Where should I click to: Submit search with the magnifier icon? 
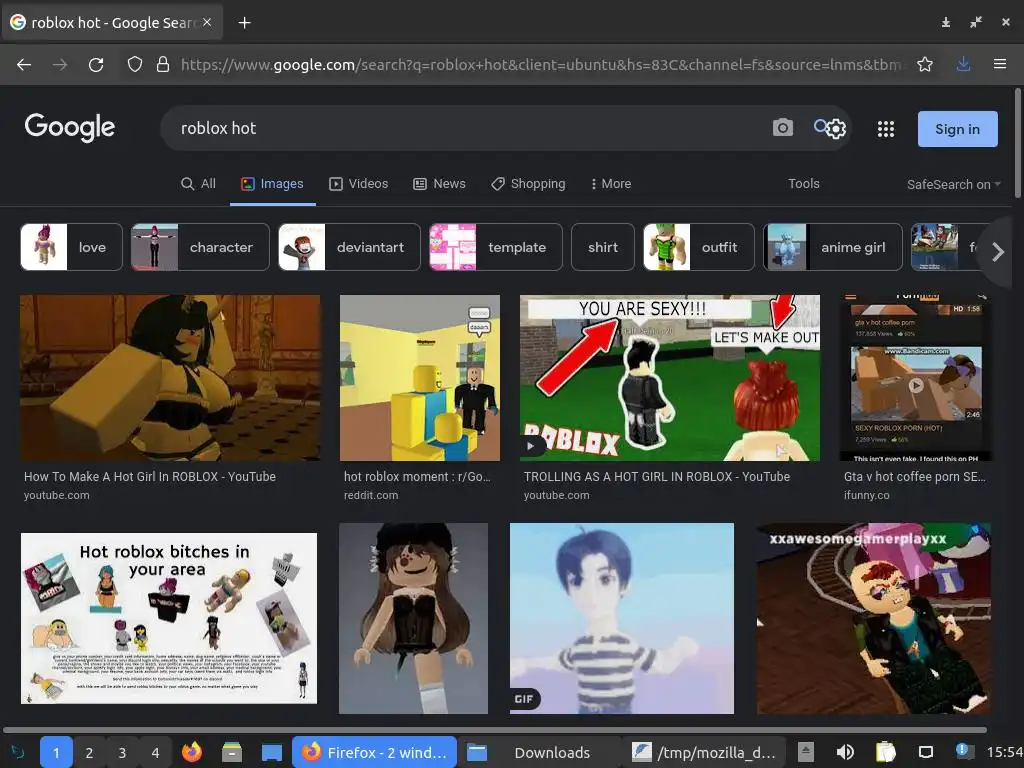click(820, 125)
